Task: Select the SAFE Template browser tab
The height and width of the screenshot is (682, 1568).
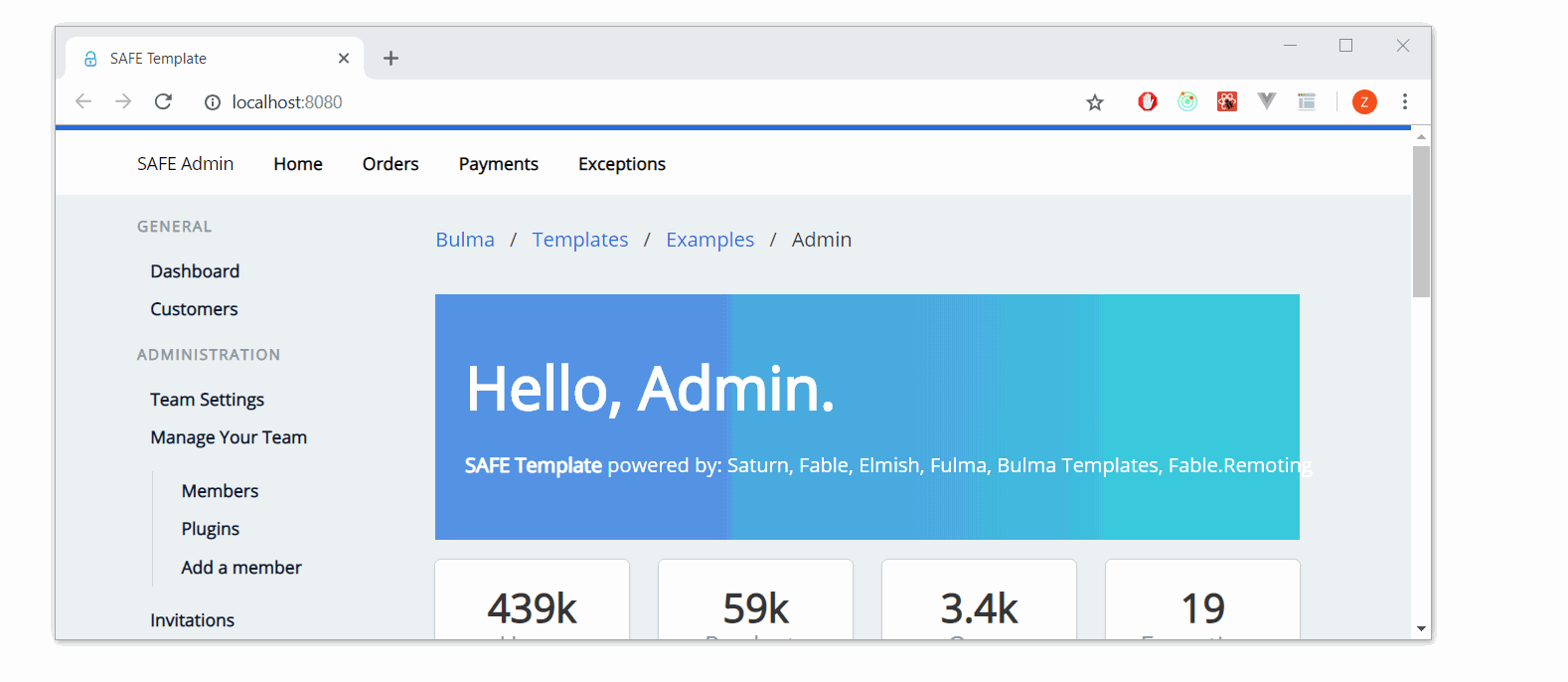Action: (215, 59)
